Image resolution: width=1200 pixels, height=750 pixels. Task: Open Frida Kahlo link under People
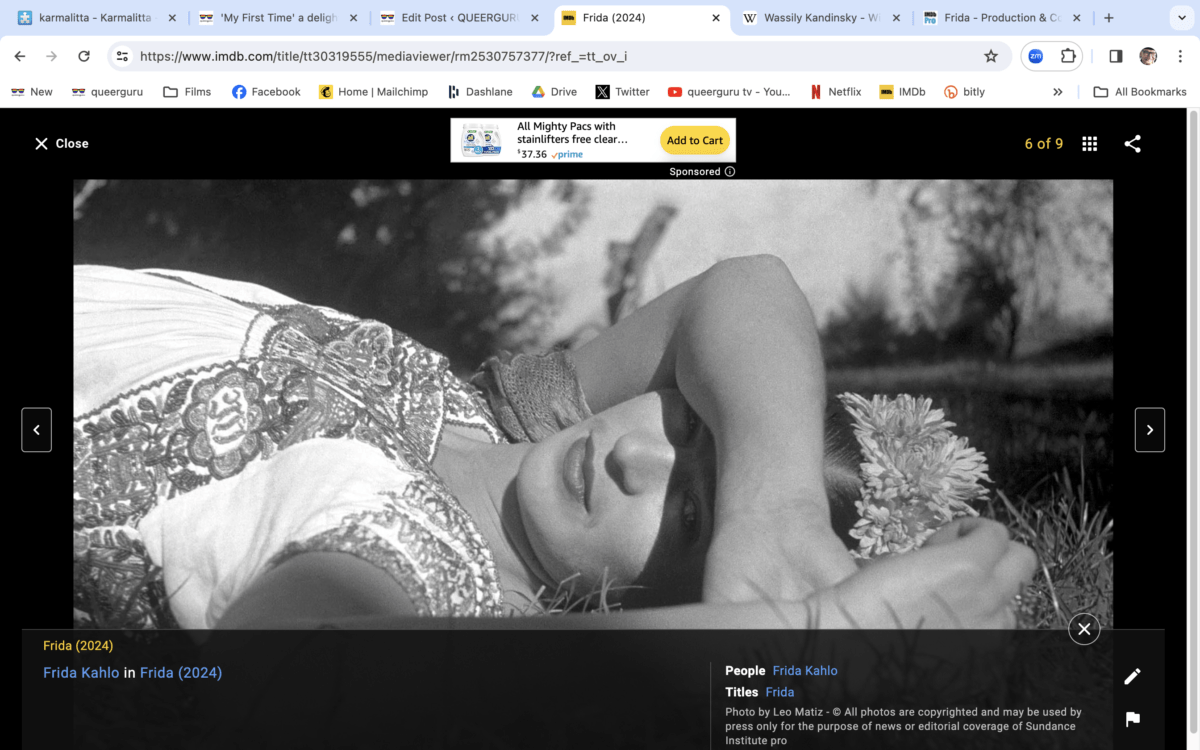(x=805, y=671)
